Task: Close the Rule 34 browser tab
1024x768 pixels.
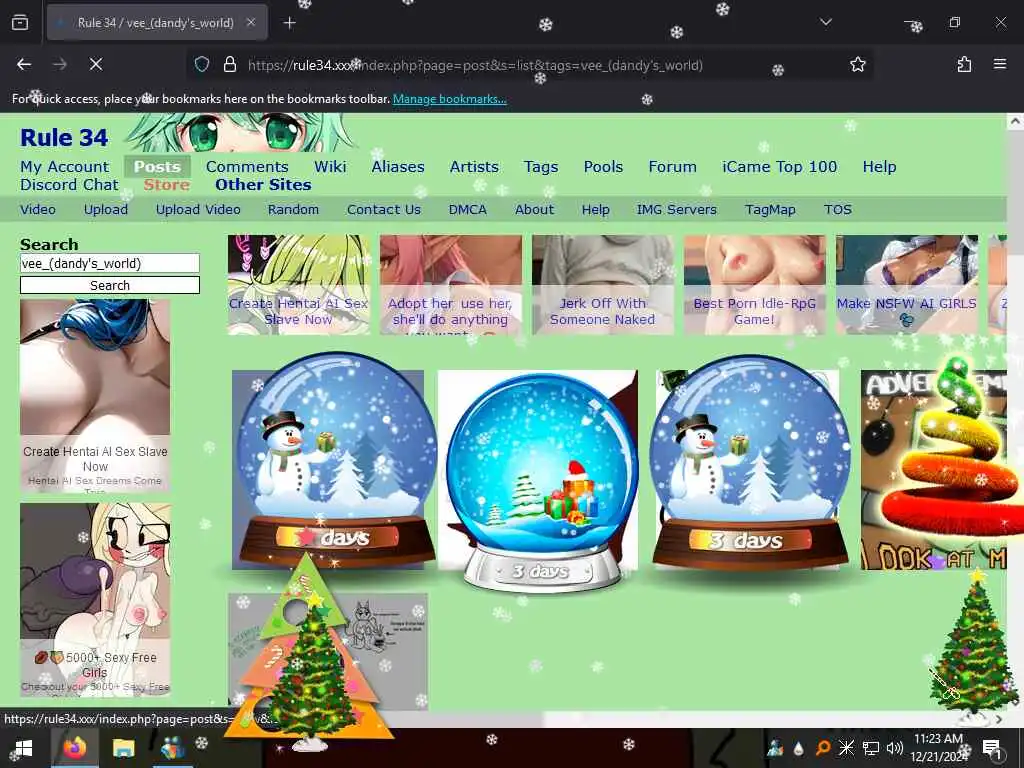Action: [251, 23]
